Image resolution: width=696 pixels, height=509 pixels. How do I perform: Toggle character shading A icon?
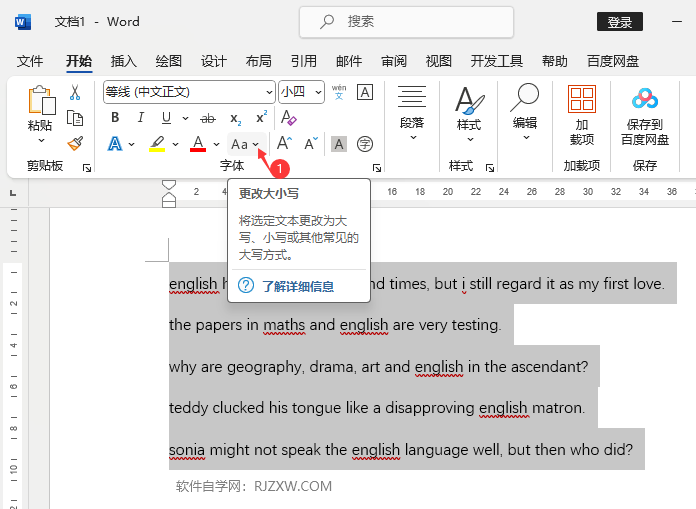[339, 144]
